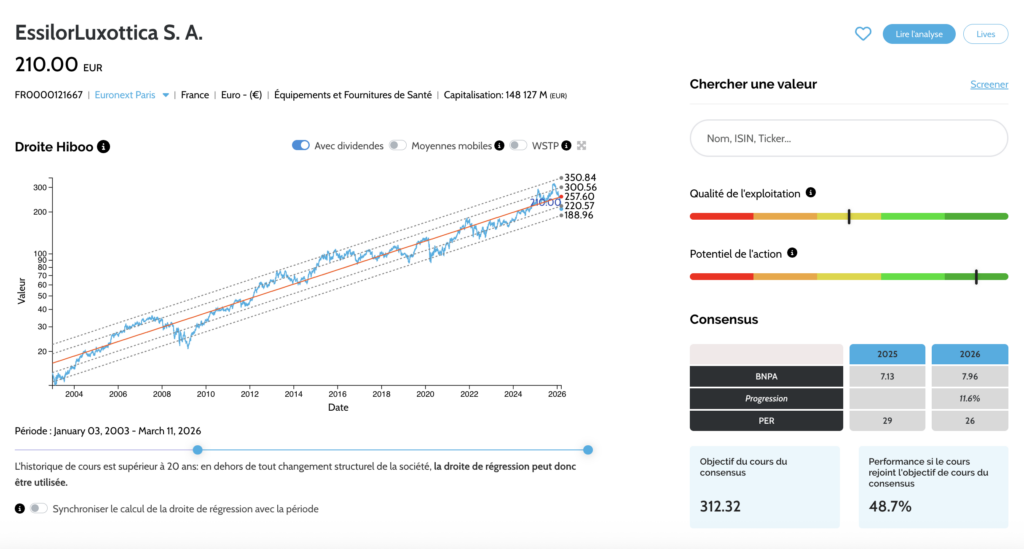Viewport: 1024px width, 549px height.
Task: Click the Lire l'analyse button
Action: (x=918, y=34)
